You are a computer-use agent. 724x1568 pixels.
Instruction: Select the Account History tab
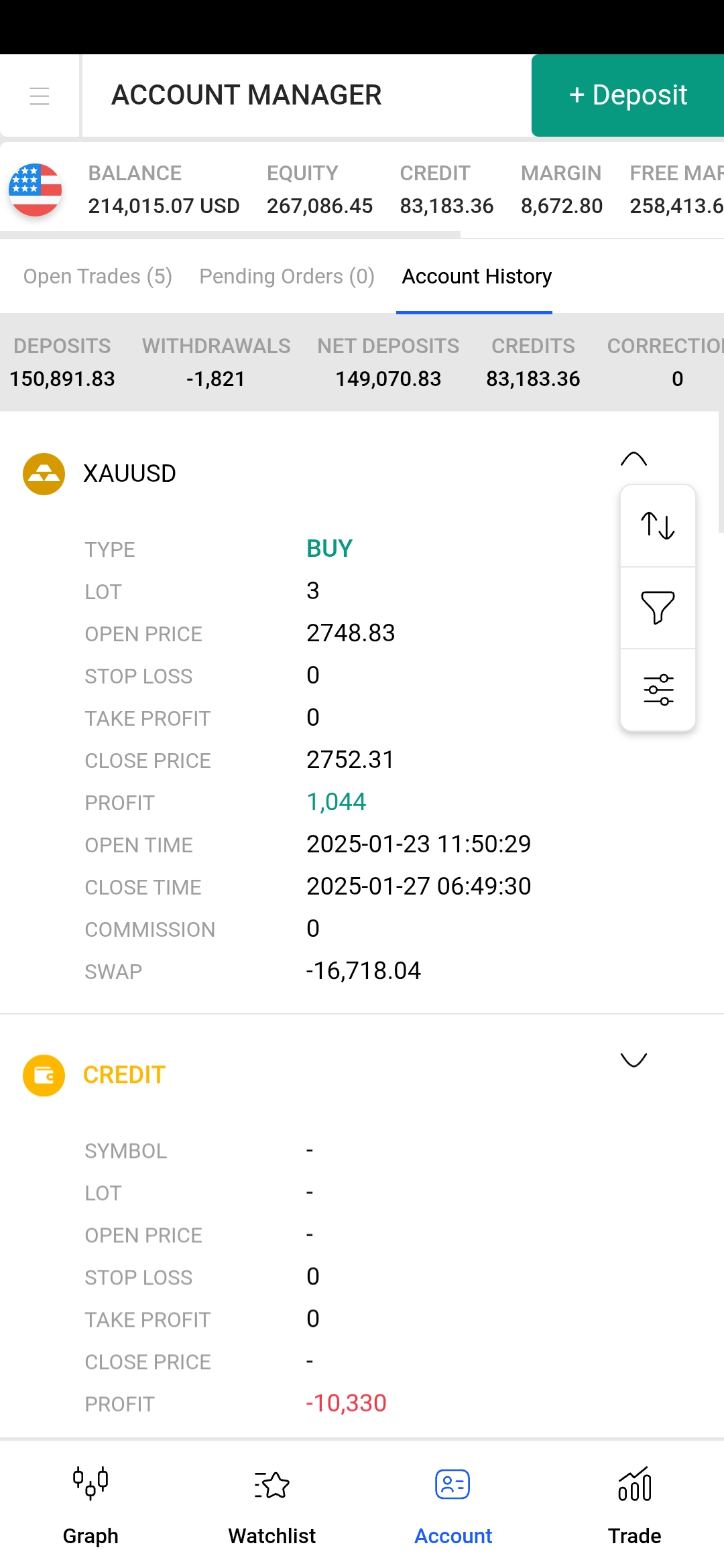tap(477, 276)
